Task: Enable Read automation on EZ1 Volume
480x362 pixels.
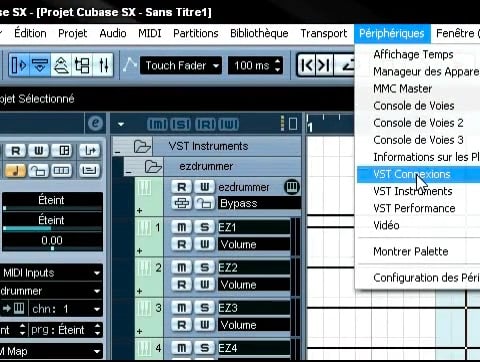Action: coord(182,244)
